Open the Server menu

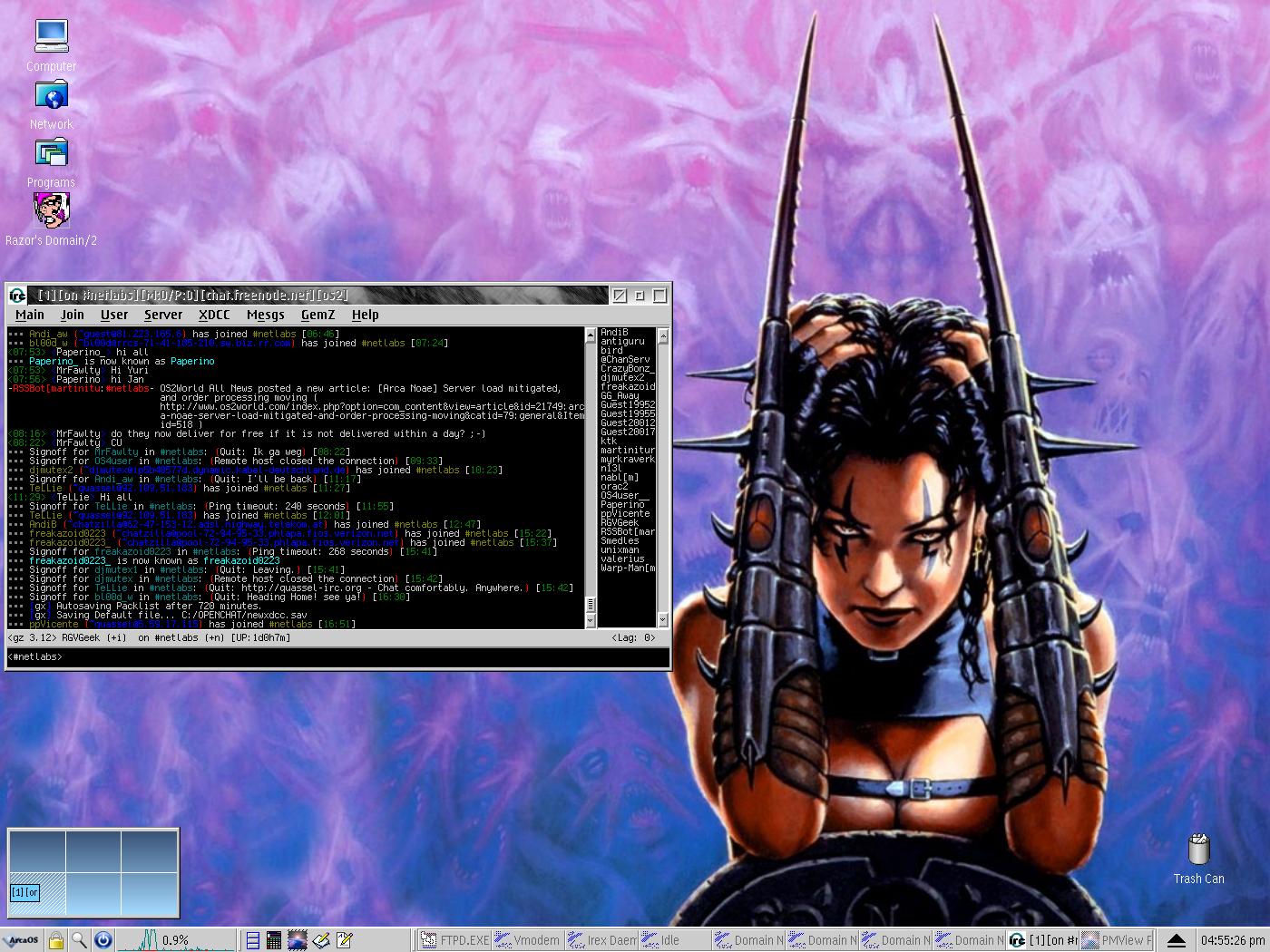[x=163, y=315]
